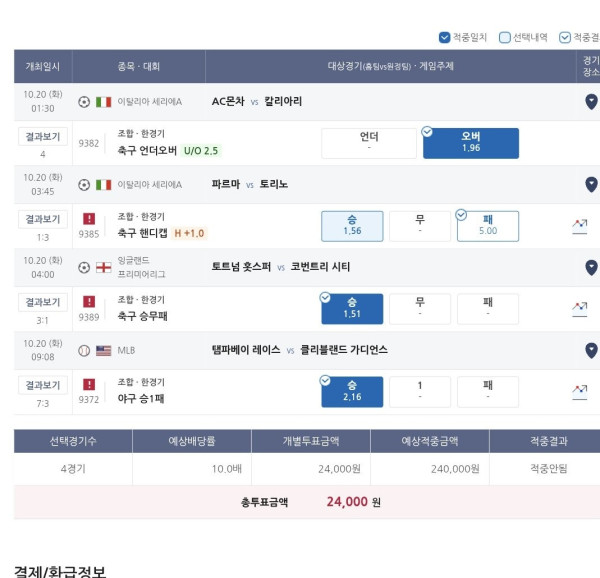Image resolution: width=600 pixels, height=578 pixels.
Task: Click 축구 승무패 game type label
Action: (142, 316)
